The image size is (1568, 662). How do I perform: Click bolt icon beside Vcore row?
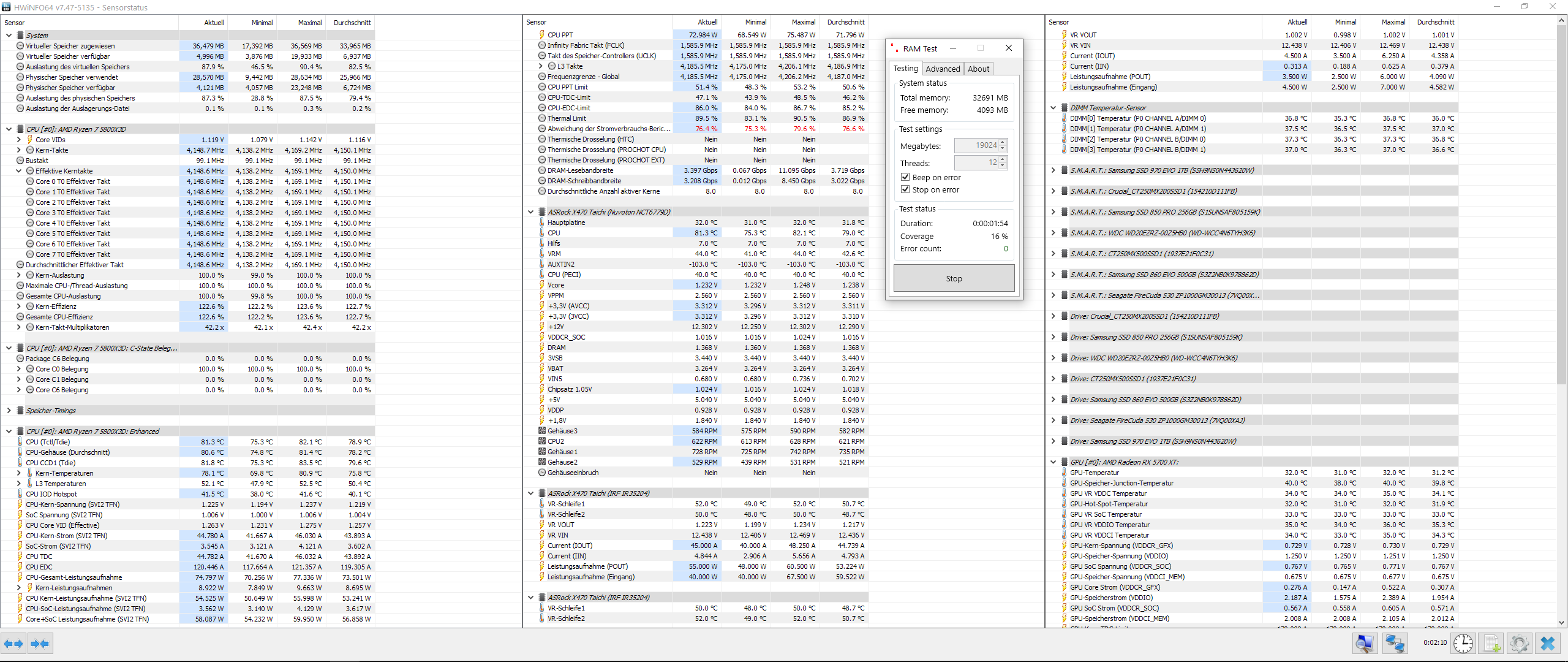542,284
